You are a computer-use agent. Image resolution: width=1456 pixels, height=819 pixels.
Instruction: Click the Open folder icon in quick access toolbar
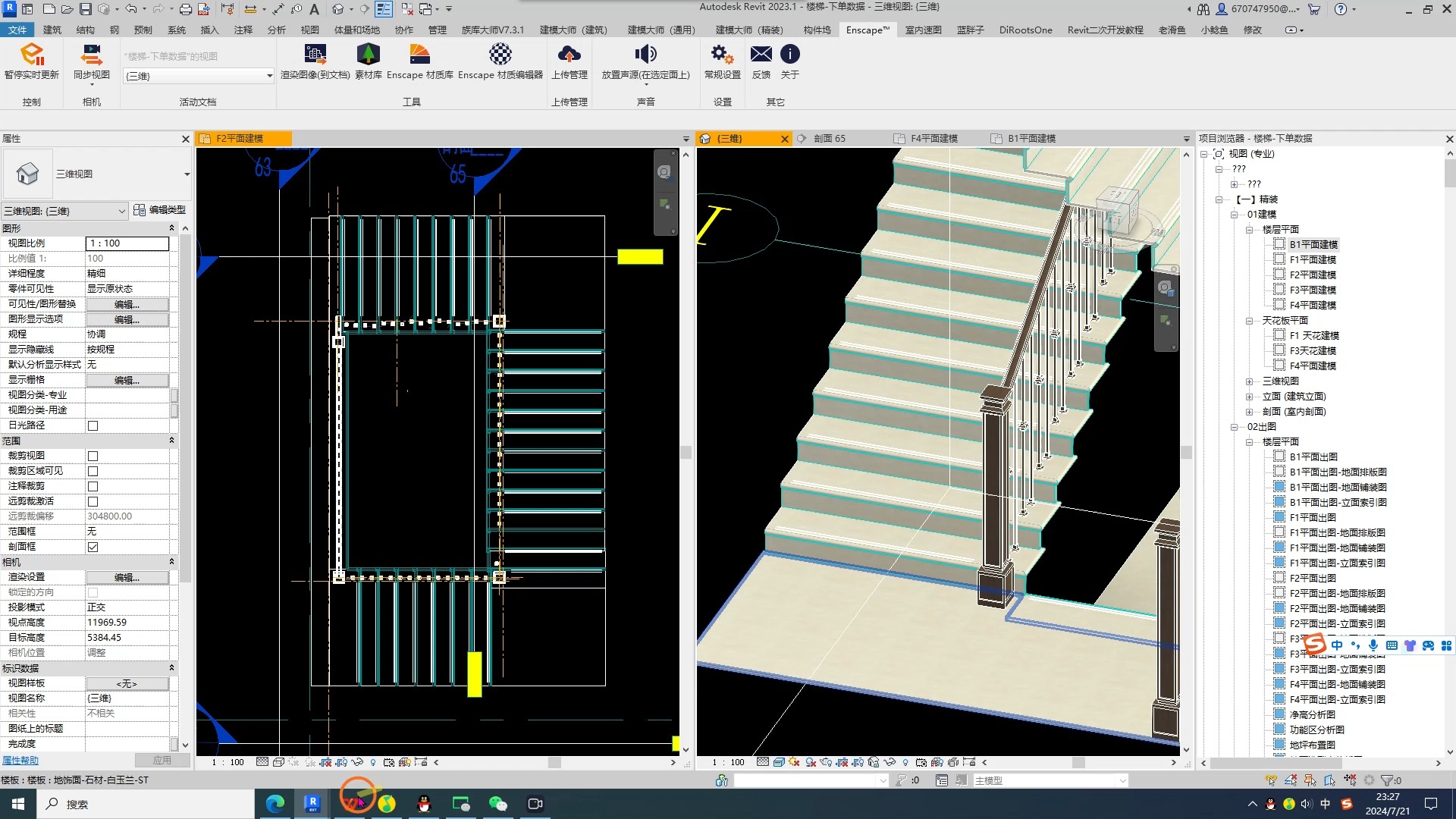click(67, 9)
